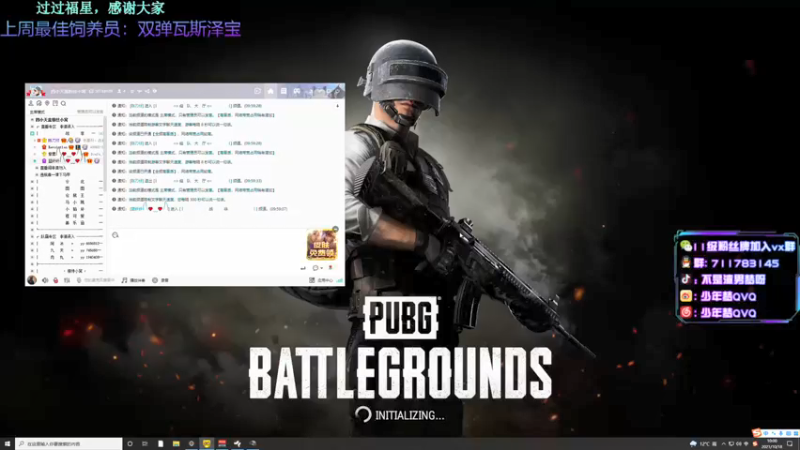
Task: Click the location pin icon above channel tree
Action: coord(47,103)
